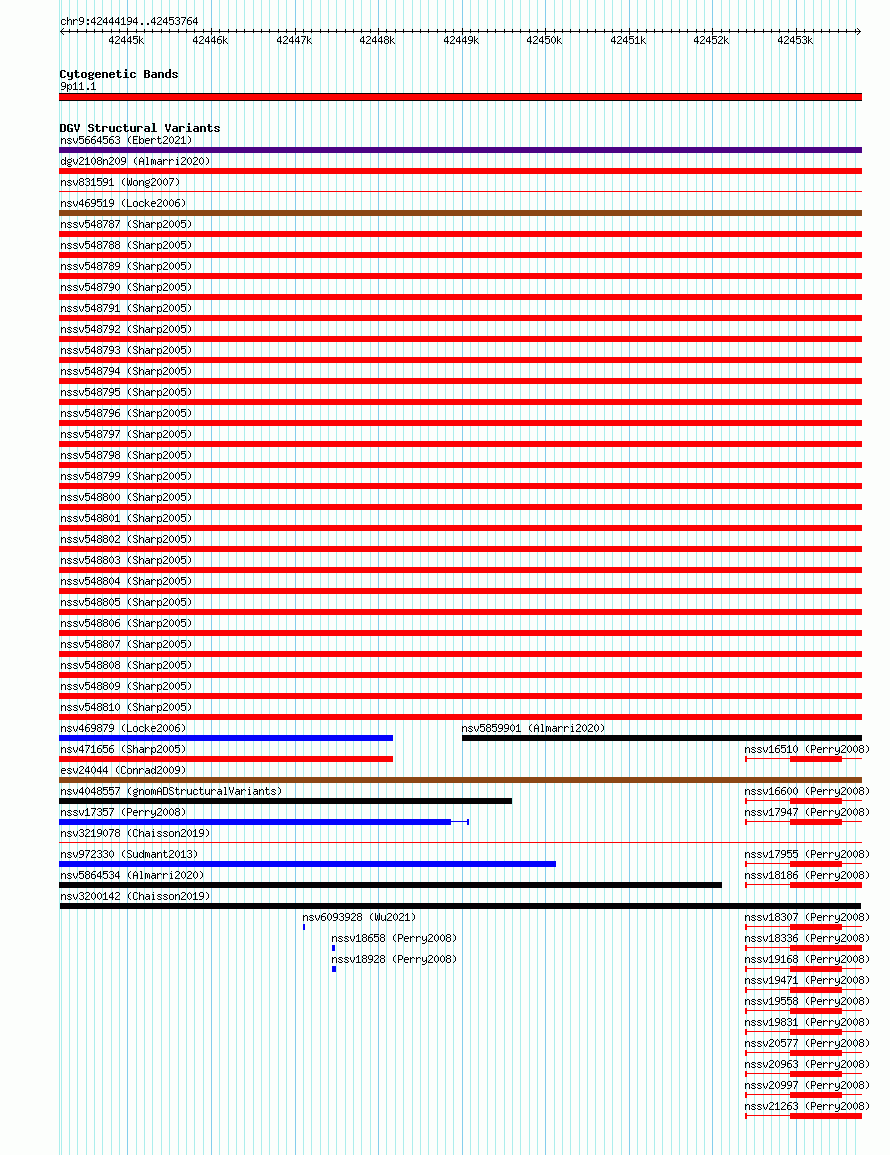The height and width of the screenshot is (1155, 890).
Task: Select nssv548792 (Sharp2005) entry
Action: tap(126, 329)
